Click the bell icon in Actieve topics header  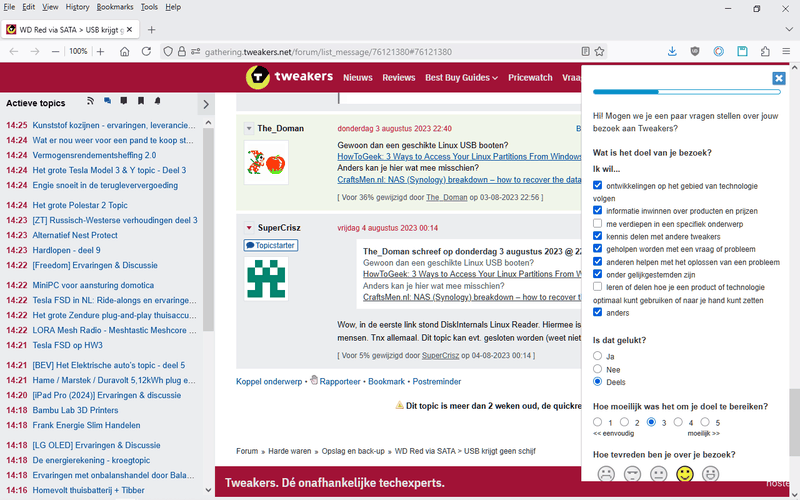[x=158, y=101]
